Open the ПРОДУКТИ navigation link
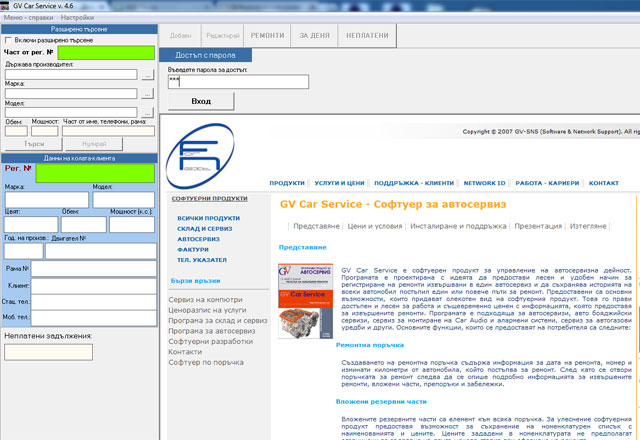 pyautogui.click(x=287, y=183)
